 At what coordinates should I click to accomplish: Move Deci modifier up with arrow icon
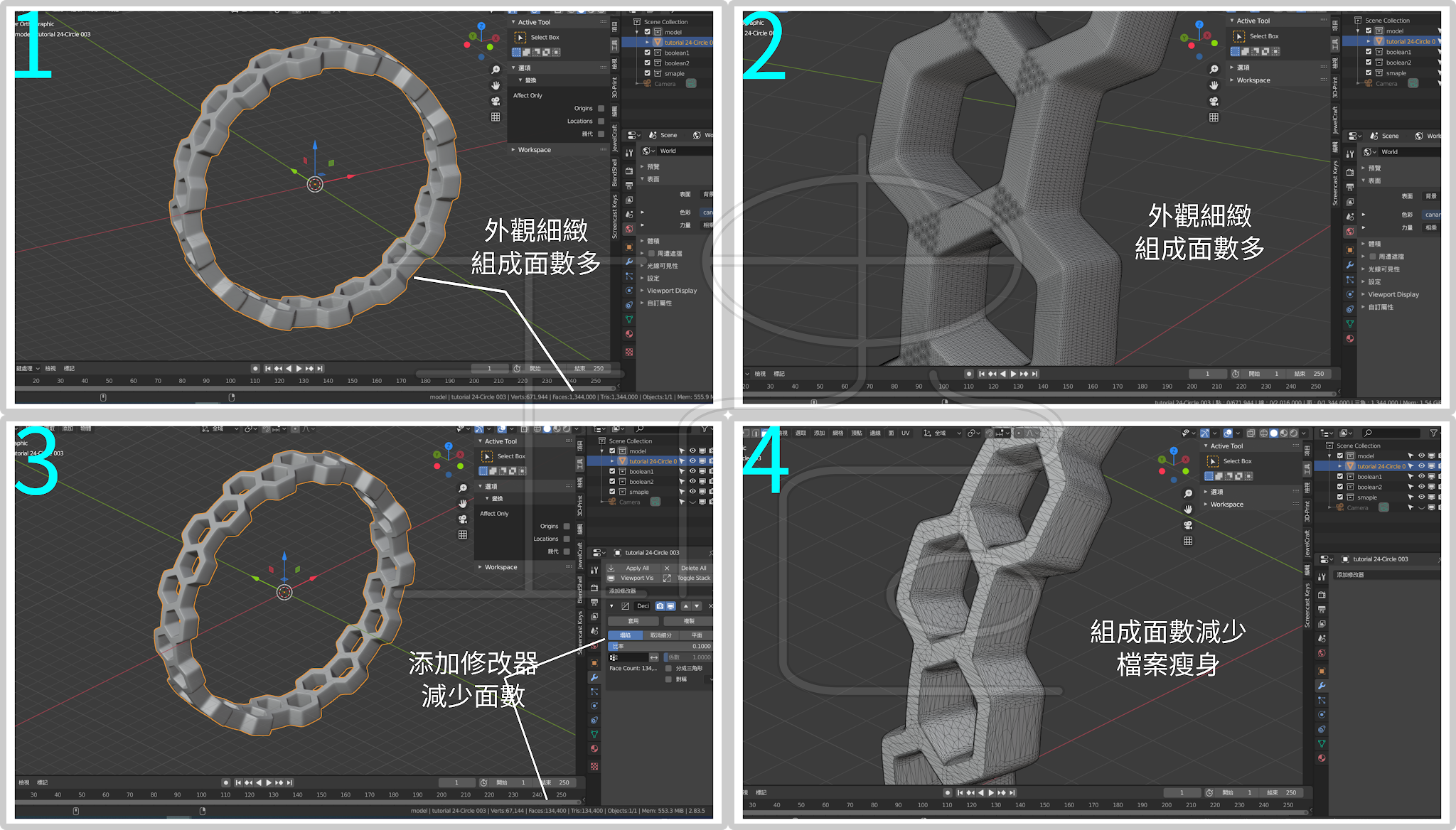pos(685,606)
